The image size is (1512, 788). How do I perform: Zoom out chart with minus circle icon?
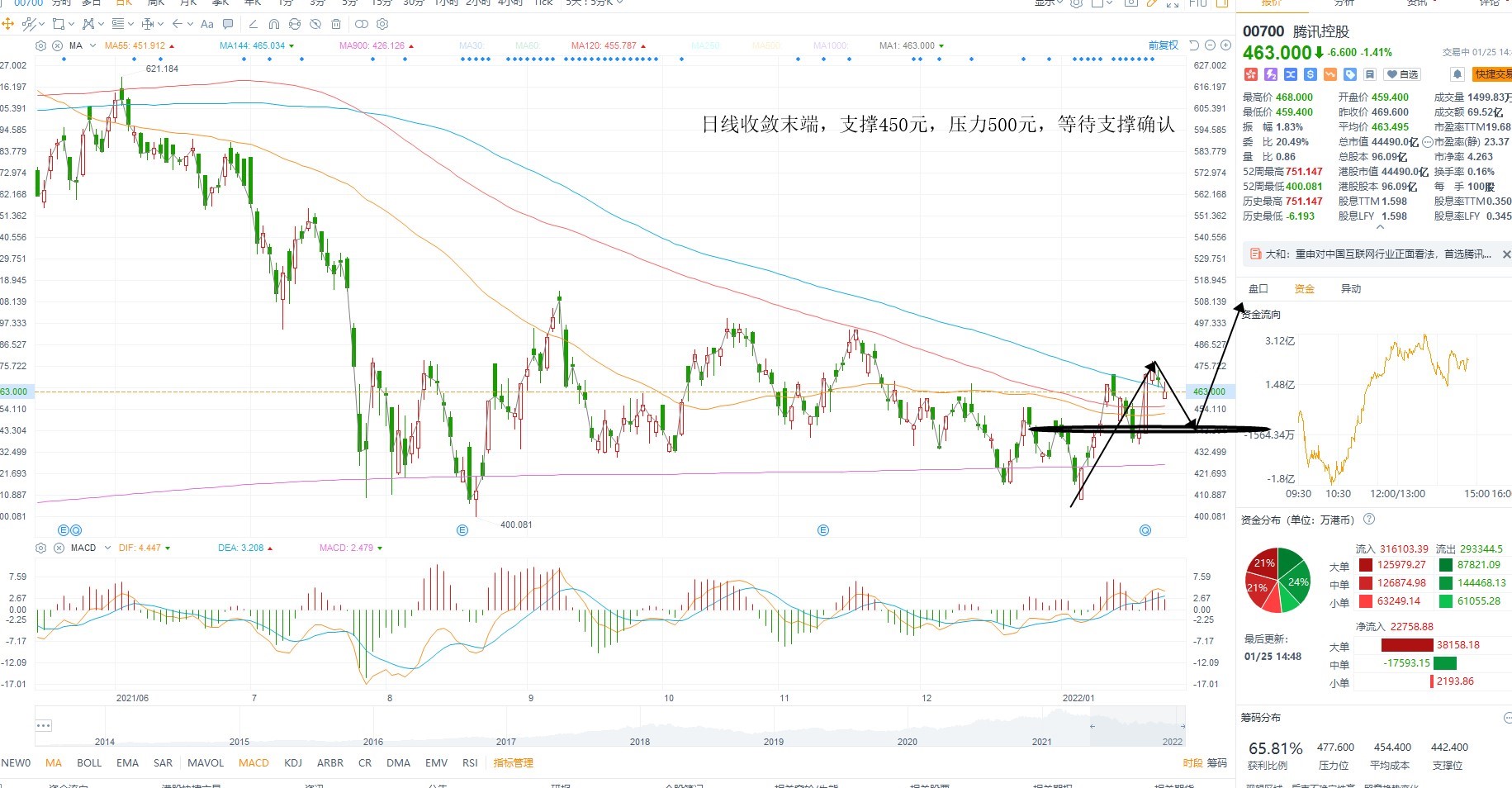(1211, 45)
